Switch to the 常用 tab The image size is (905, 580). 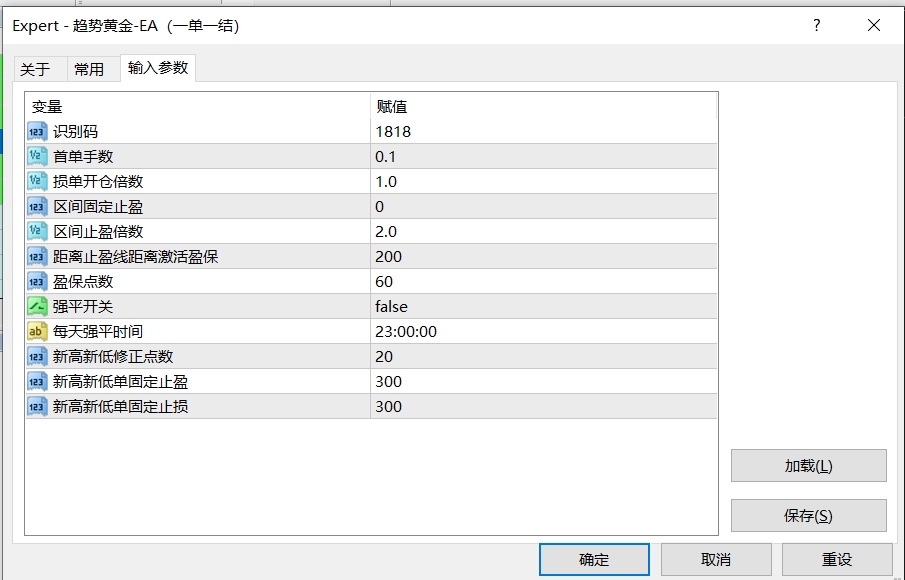tap(89, 69)
